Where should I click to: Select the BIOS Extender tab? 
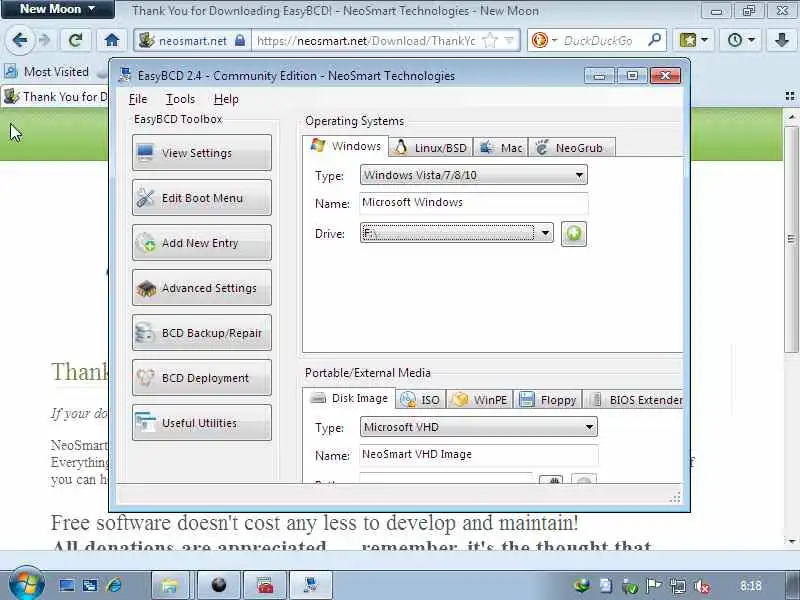pos(634,399)
